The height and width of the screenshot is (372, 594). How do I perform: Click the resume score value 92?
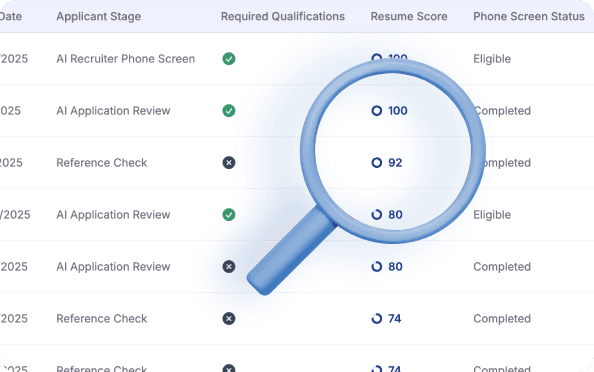(395, 163)
